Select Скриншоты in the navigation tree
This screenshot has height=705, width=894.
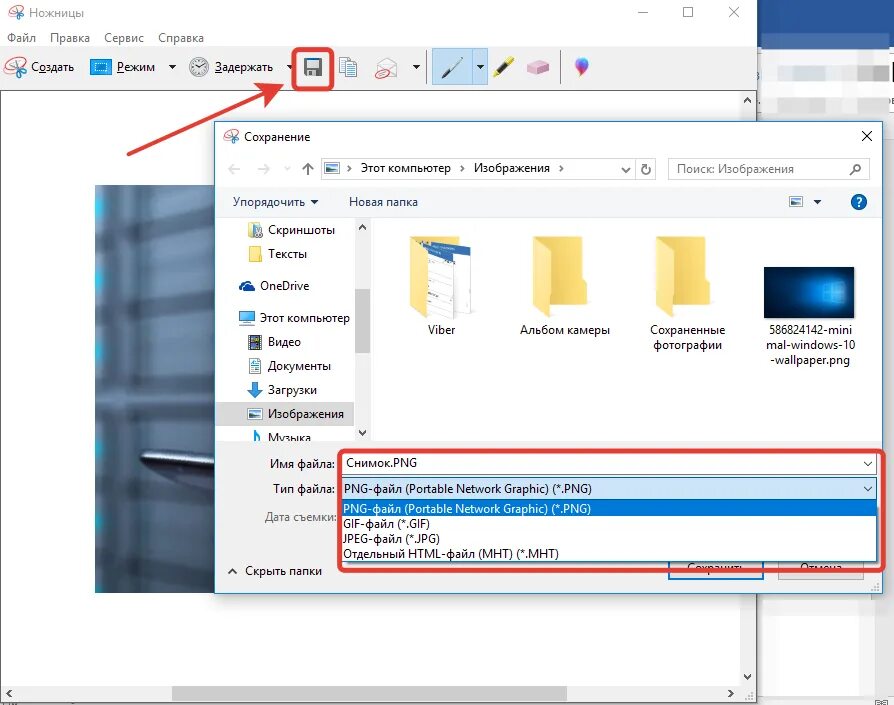point(291,230)
